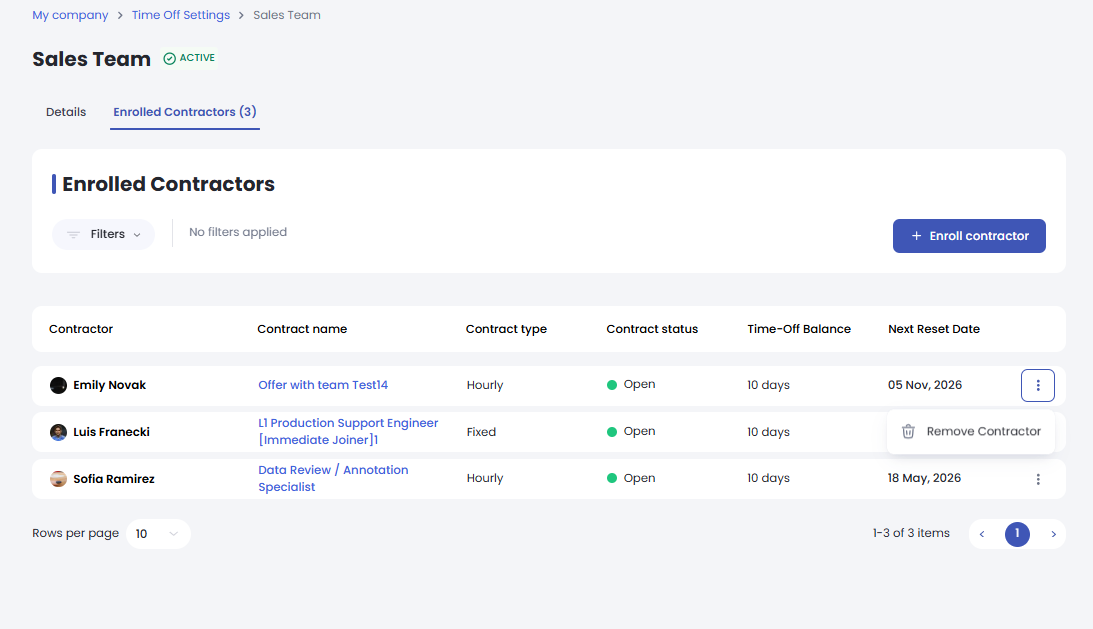Expand the Rows per page selector
This screenshot has width=1093, height=629.
158,534
